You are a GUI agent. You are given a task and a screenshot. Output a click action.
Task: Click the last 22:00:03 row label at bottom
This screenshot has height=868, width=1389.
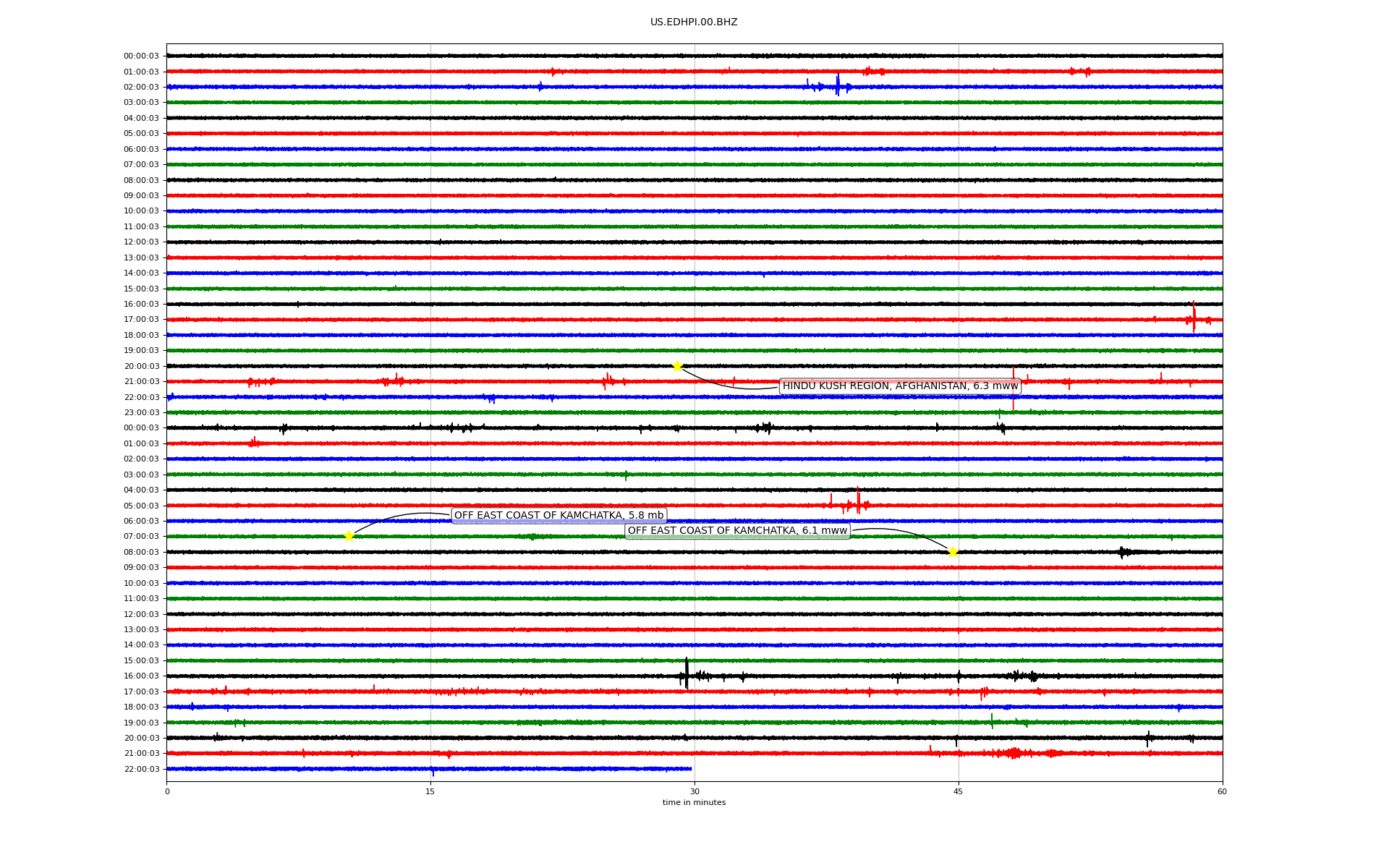coord(141,769)
